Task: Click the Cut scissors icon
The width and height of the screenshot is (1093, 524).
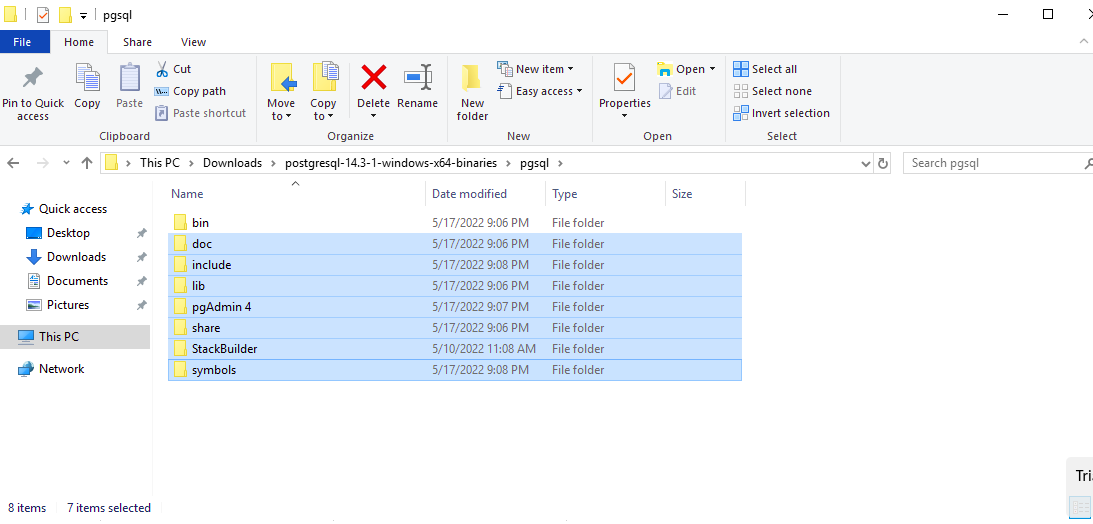Action: point(163,69)
